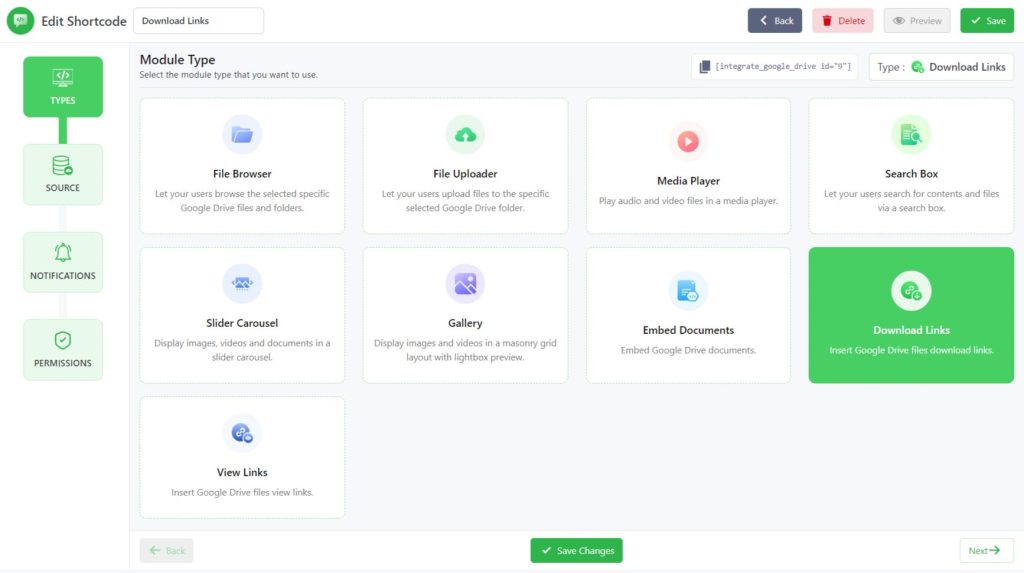The image size is (1024, 573).
Task: Edit the shortcode title field
Action: click(199, 21)
